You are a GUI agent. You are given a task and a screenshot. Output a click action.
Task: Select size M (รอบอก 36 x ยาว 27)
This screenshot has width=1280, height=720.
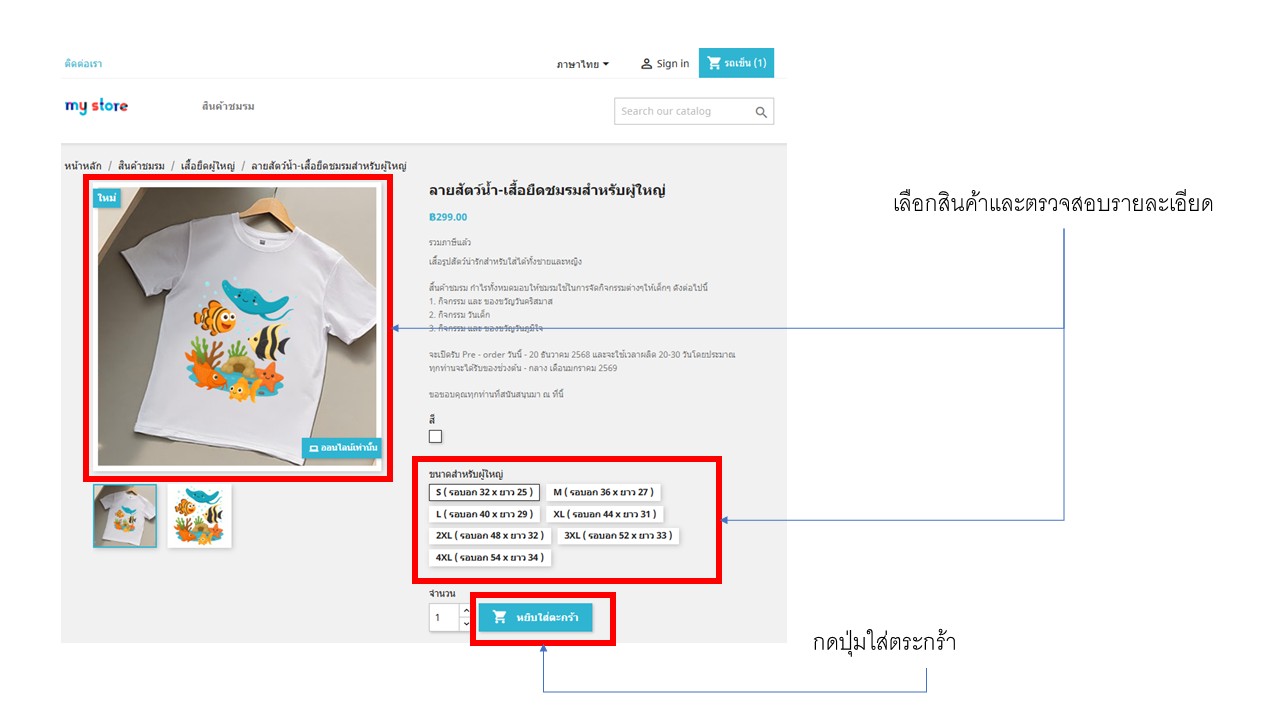point(603,492)
